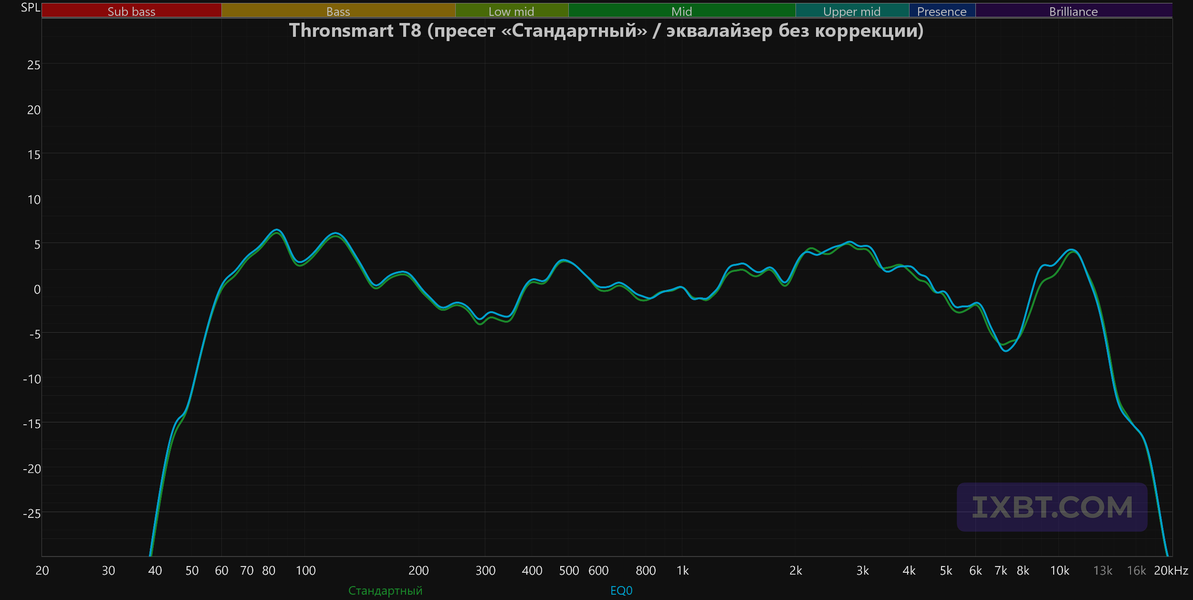Click the 3k frequency axis label

tap(862, 571)
